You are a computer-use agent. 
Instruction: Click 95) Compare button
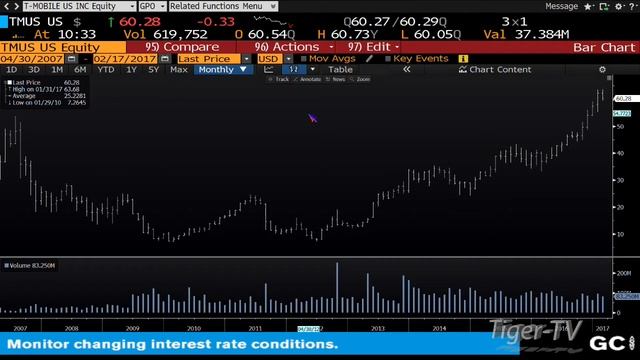click(x=182, y=47)
